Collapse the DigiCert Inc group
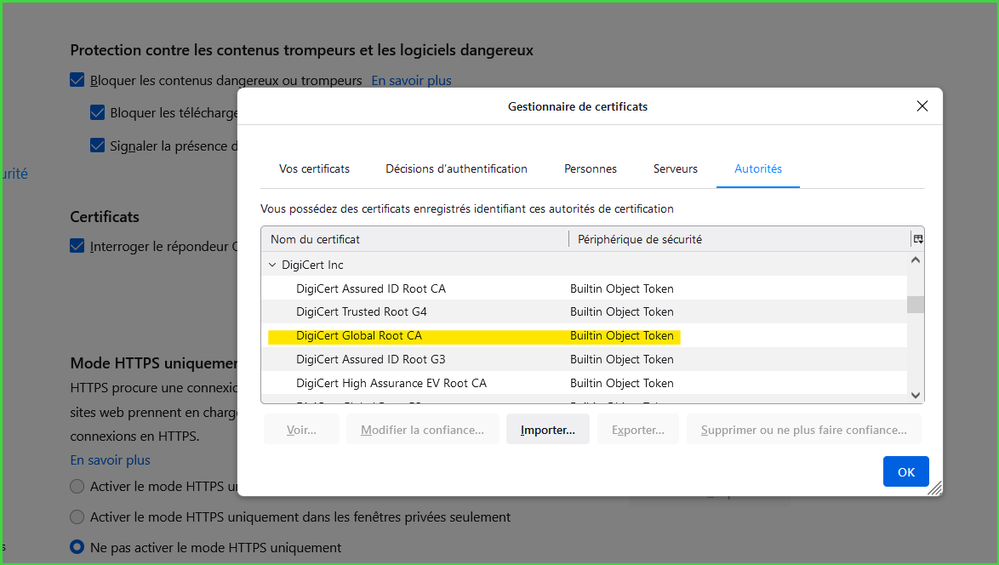This screenshot has height=565, width=999. pos(272,265)
